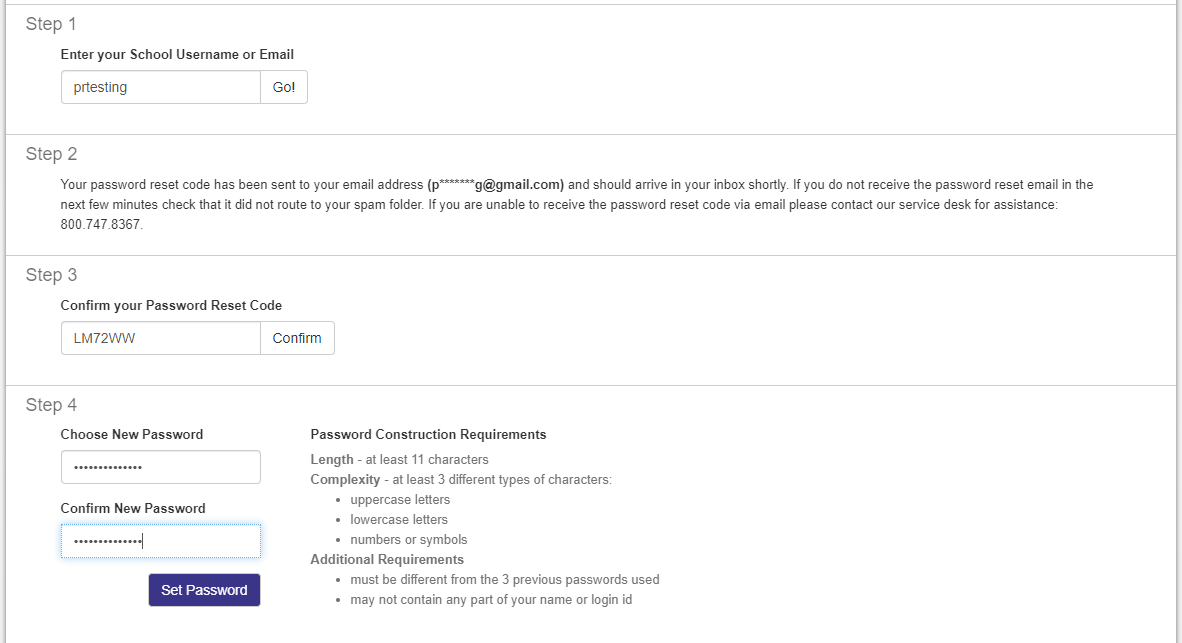Select the Choose New Password field

[160, 467]
